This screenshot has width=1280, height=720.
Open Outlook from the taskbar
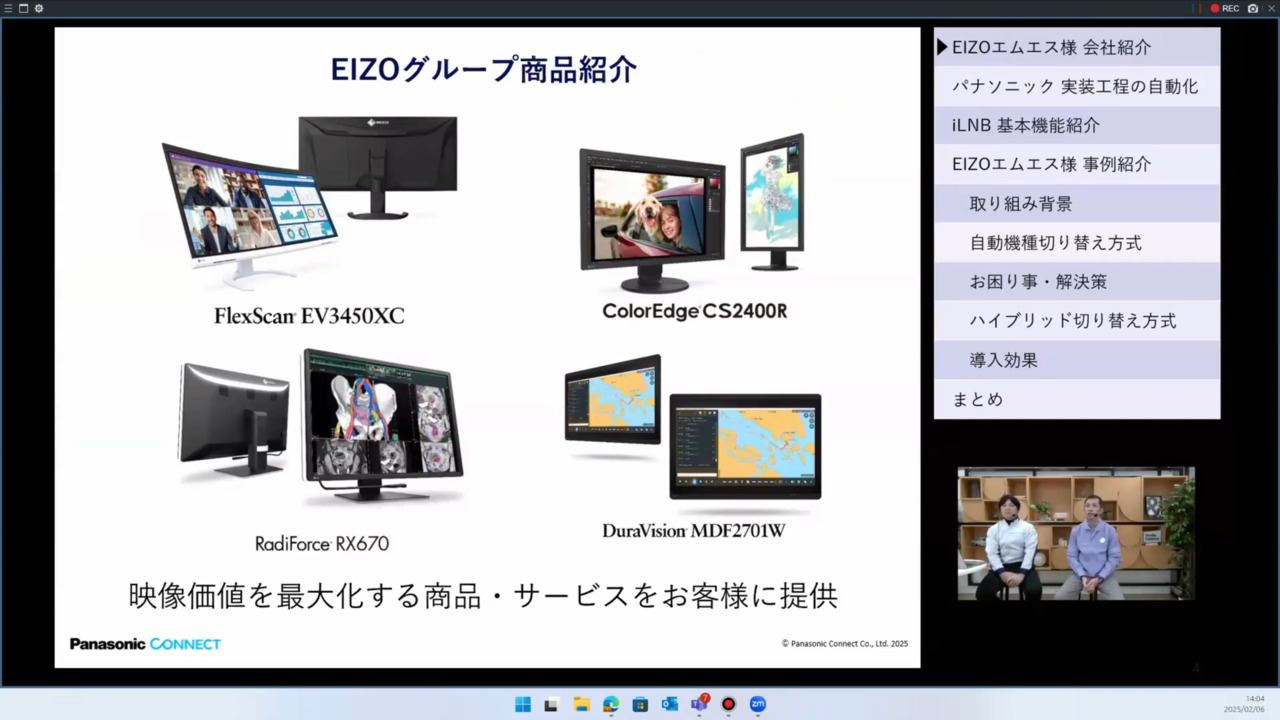669,704
